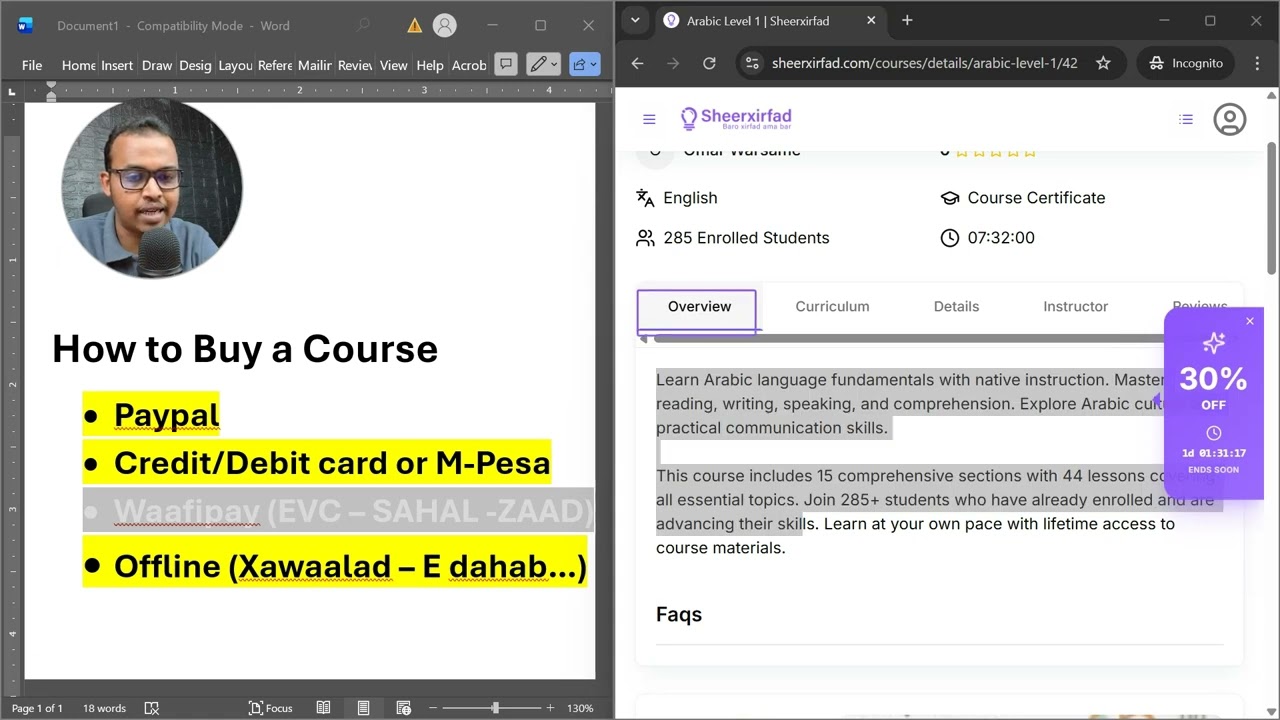Open the Design ribbon tab
The height and width of the screenshot is (720, 1280).
[195, 65]
